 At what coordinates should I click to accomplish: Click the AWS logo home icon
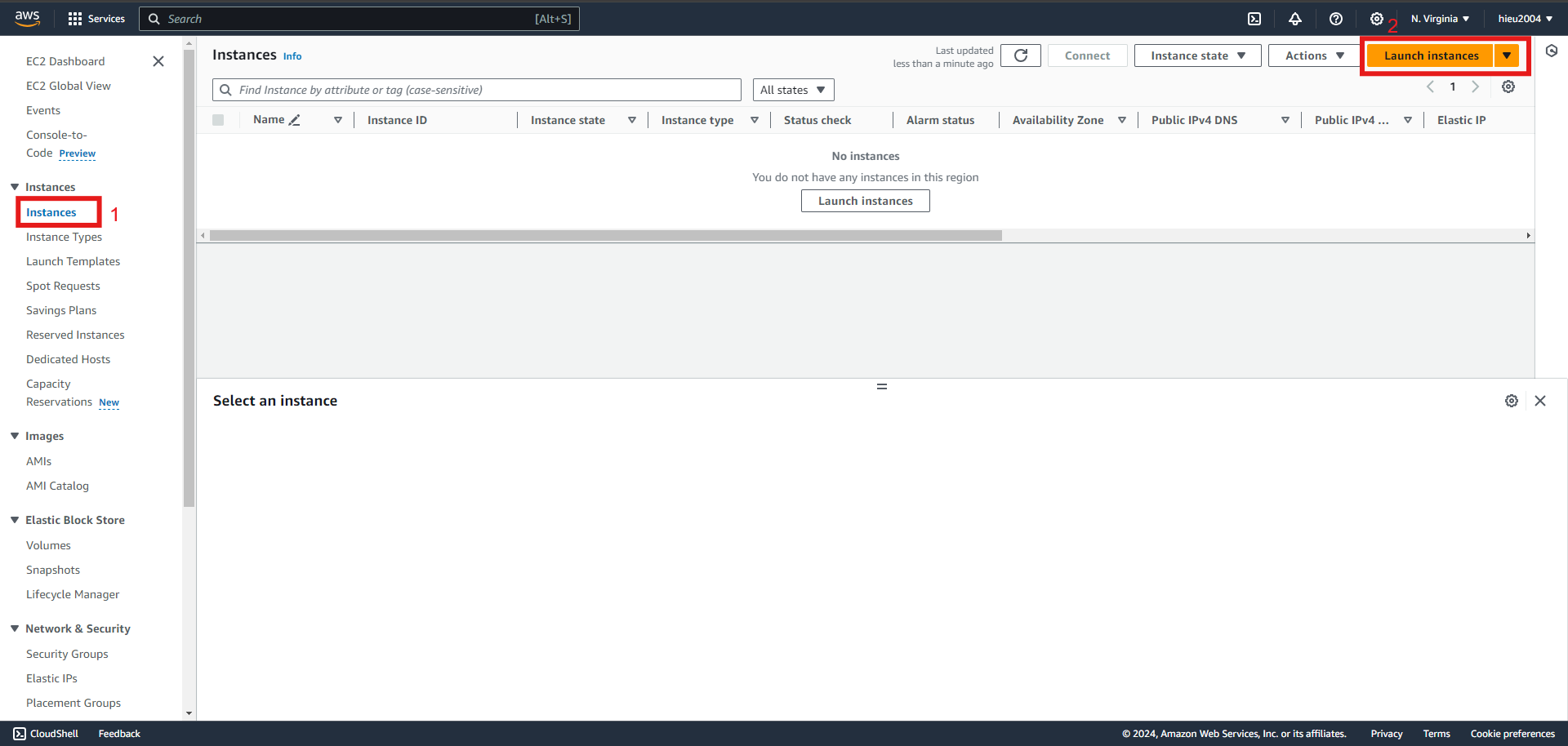[27, 18]
